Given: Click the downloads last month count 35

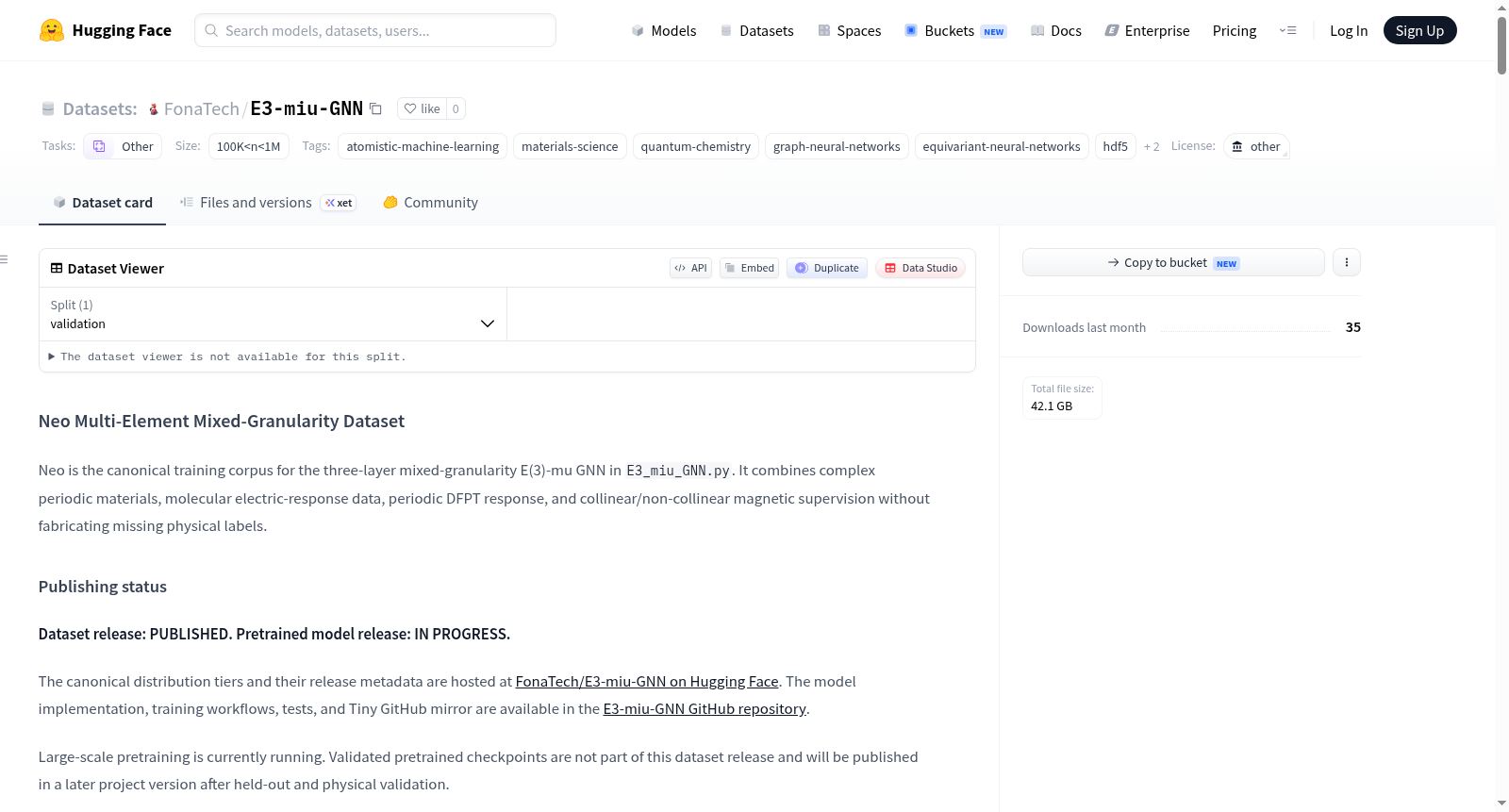Looking at the screenshot, I should coord(1353,327).
